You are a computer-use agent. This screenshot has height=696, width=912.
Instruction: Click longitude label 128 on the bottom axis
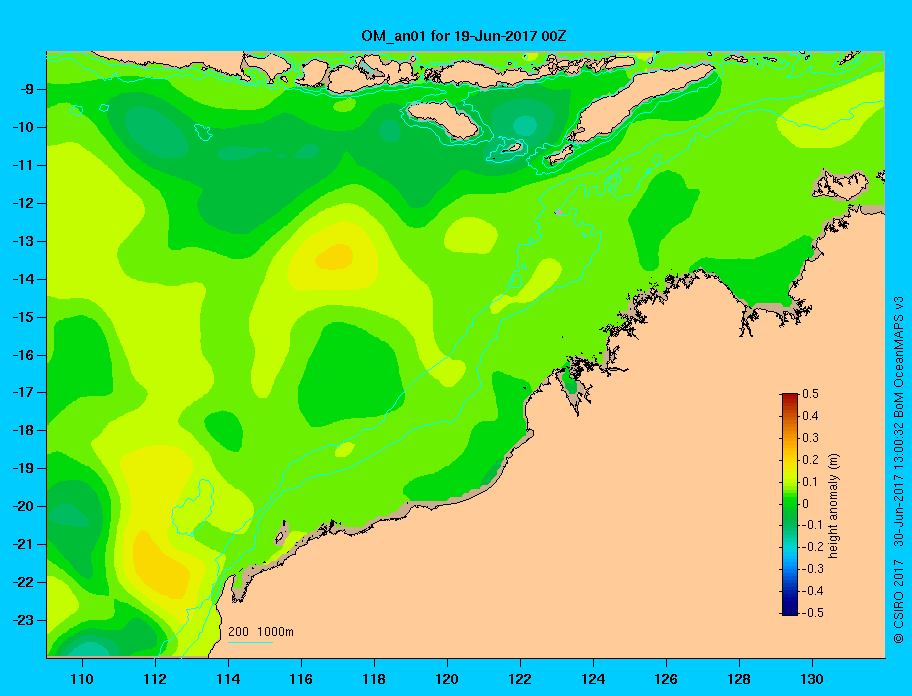[x=739, y=679]
